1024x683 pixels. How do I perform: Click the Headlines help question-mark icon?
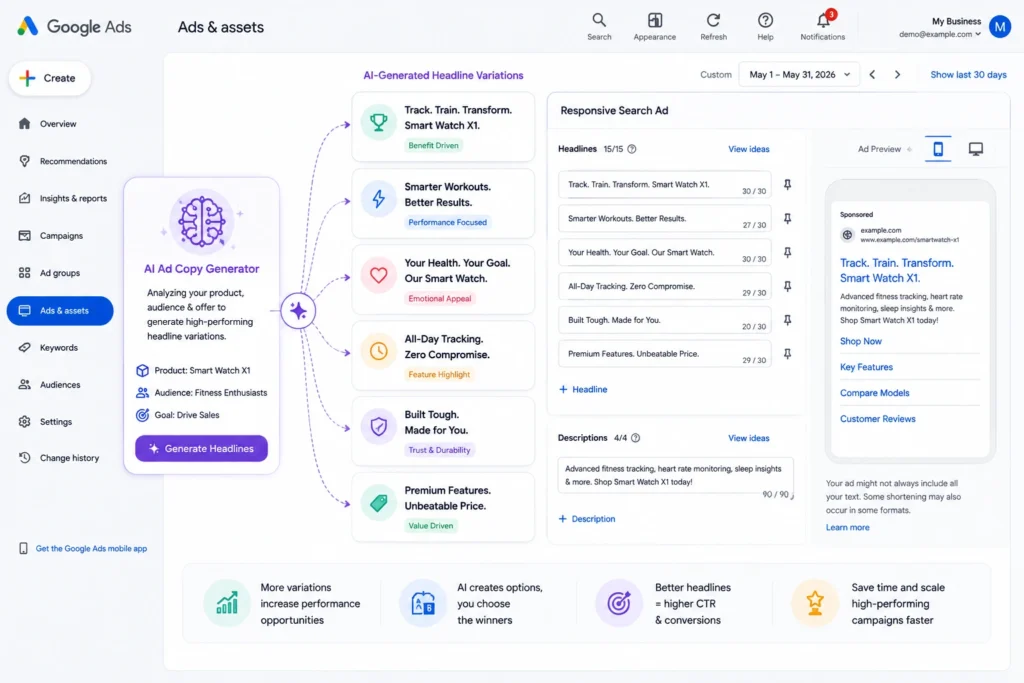point(632,149)
